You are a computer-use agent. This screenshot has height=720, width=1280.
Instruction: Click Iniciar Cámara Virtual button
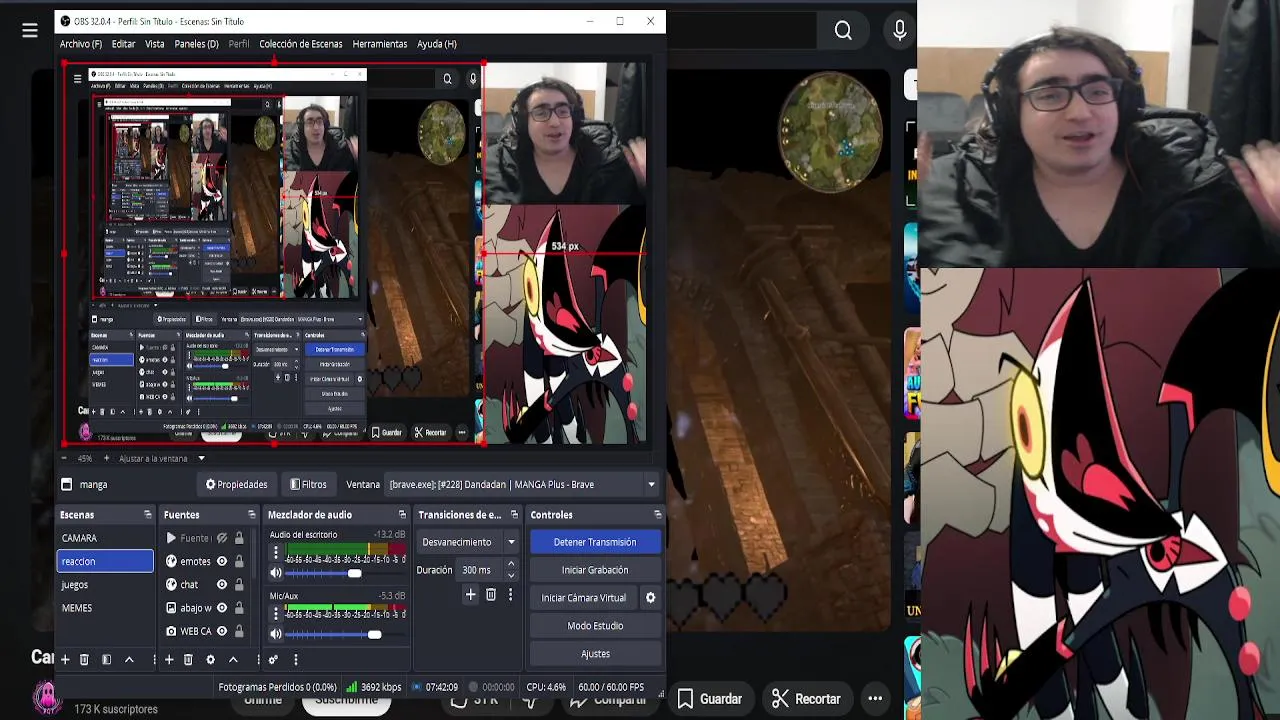pyautogui.click(x=583, y=598)
